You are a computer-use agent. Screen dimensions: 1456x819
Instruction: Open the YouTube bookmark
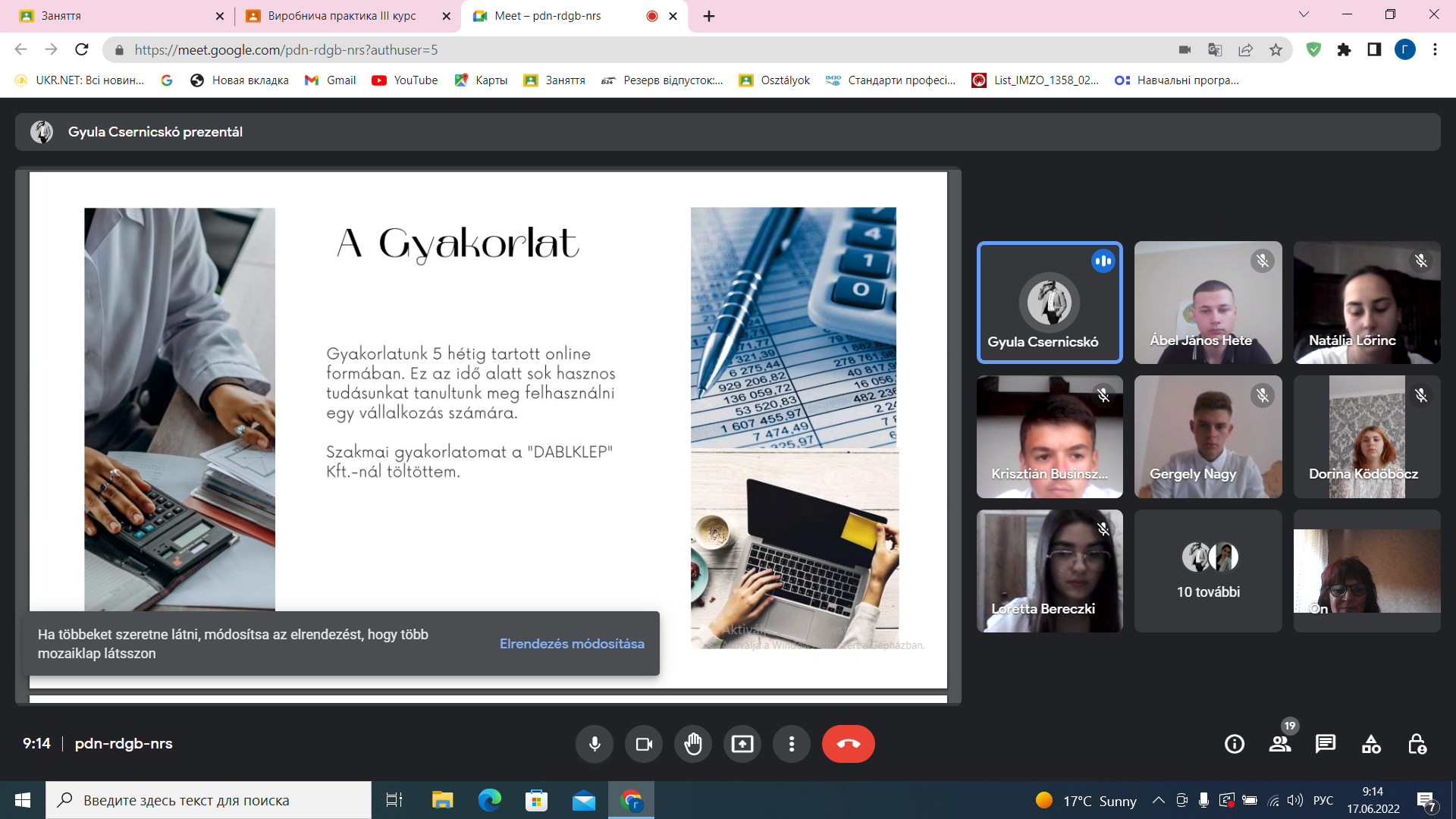click(405, 80)
